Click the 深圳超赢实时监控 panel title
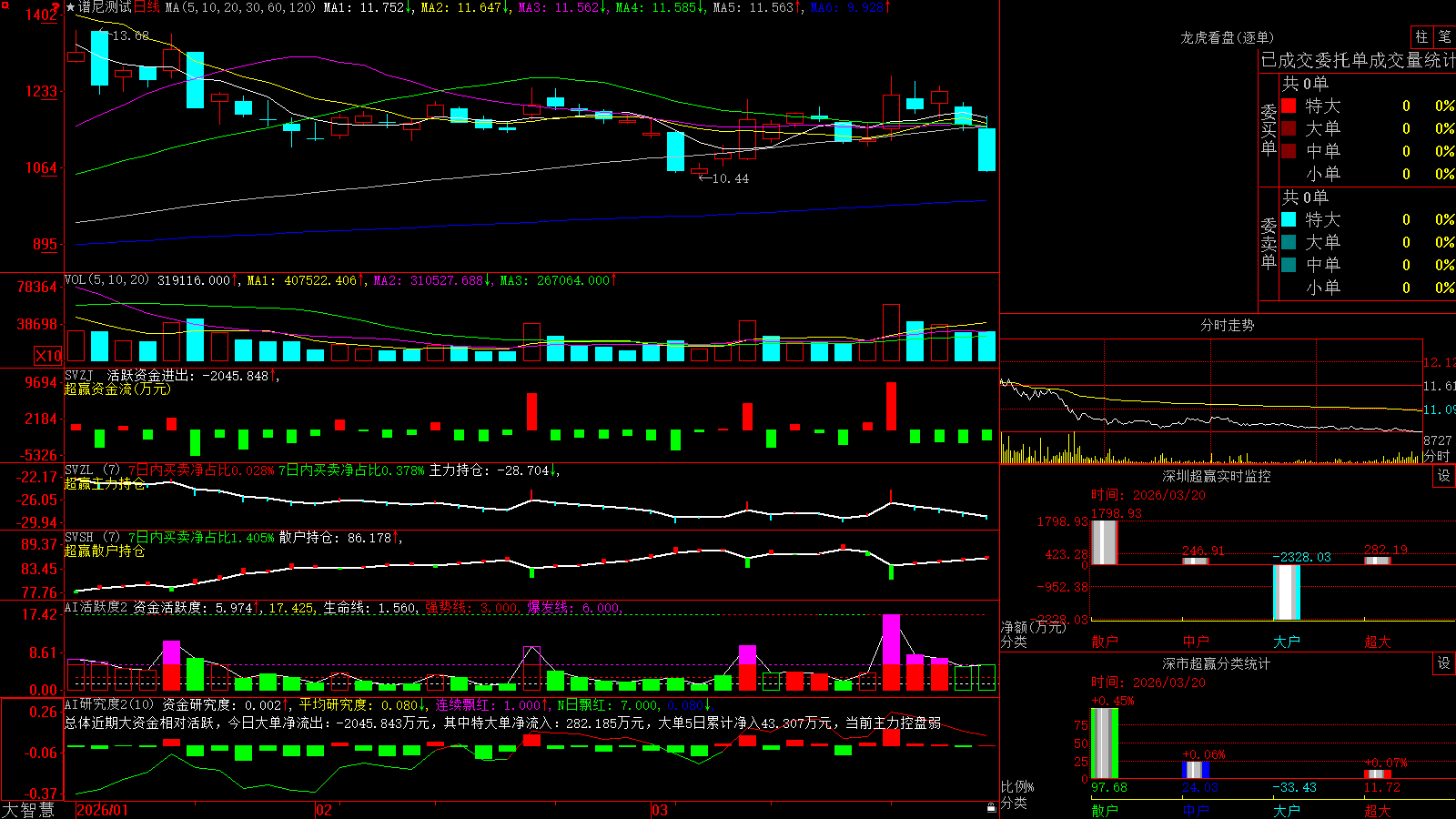Screen dimensions: 1456x819 pyautogui.click(x=1216, y=476)
